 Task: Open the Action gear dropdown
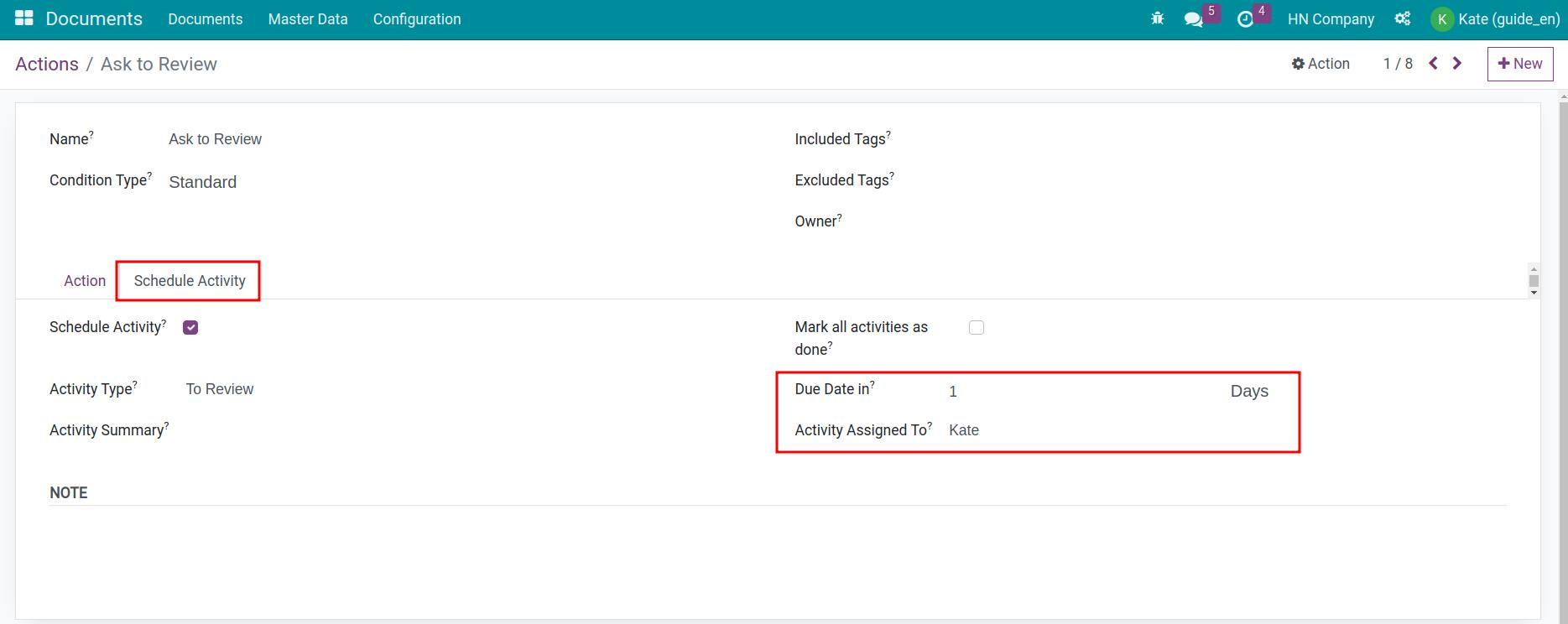click(x=1321, y=64)
